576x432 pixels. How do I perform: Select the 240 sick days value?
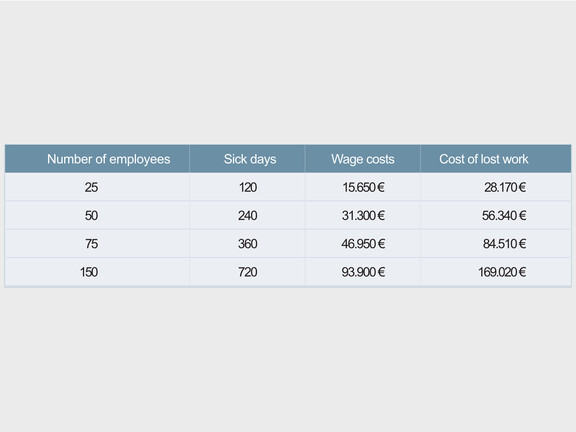coord(248,216)
